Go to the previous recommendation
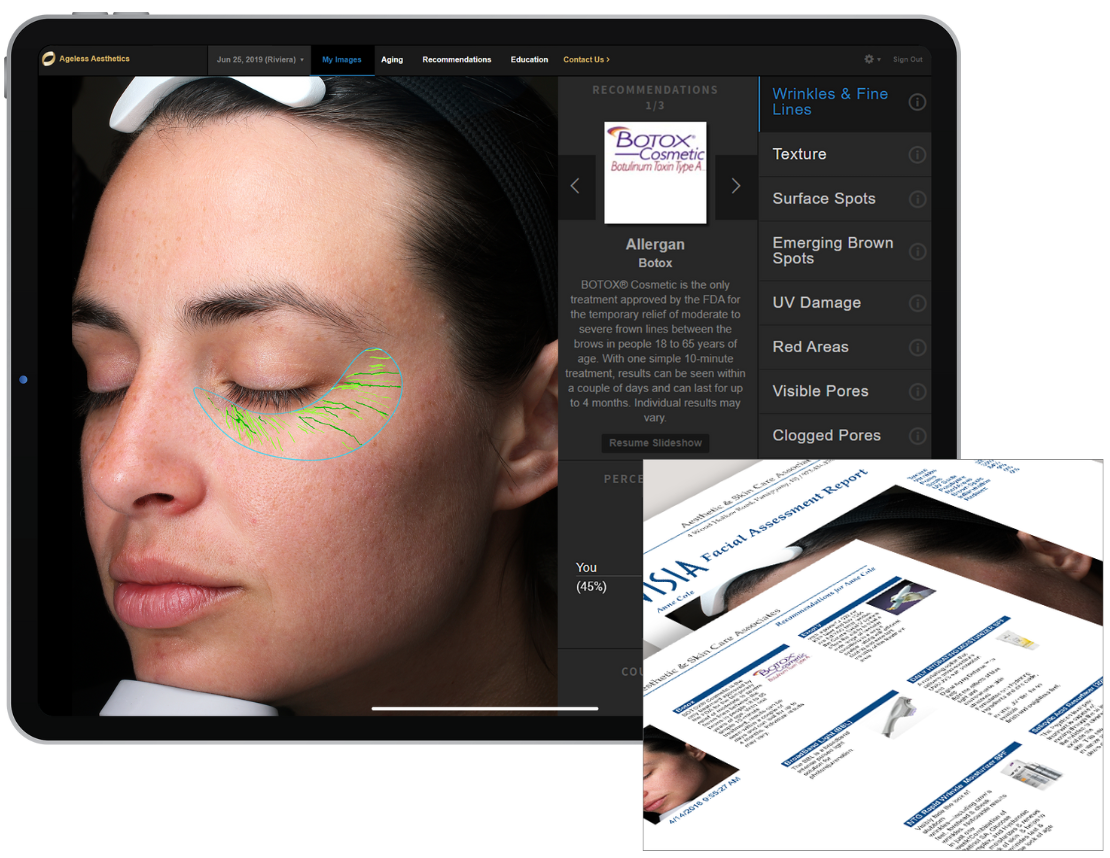This screenshot has height=858, width=1110. [575, 186]
